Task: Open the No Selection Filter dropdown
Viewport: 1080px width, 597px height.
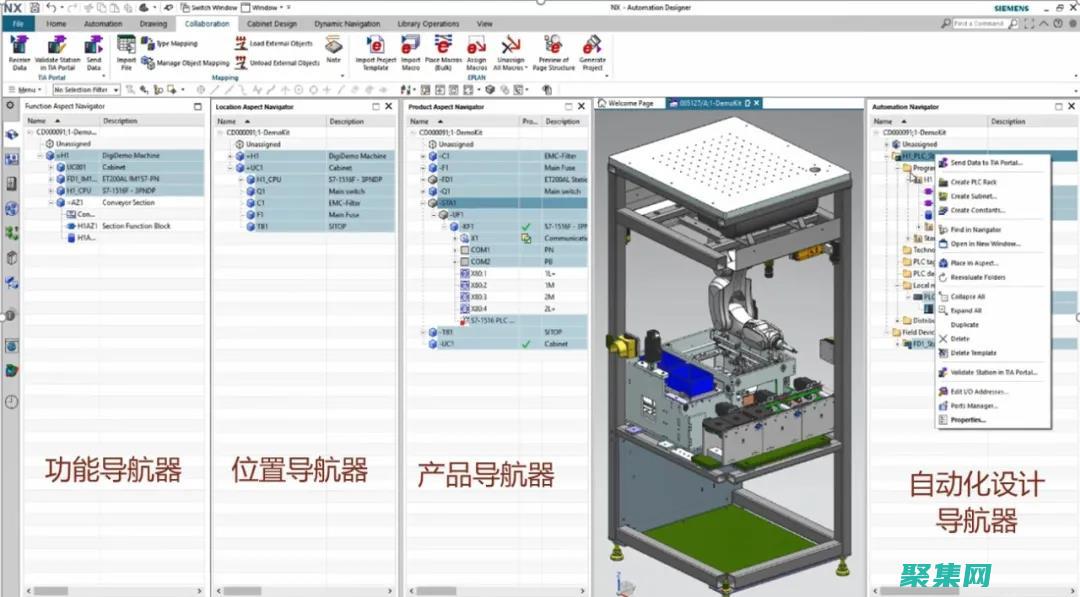Action: tap(87, 90)
